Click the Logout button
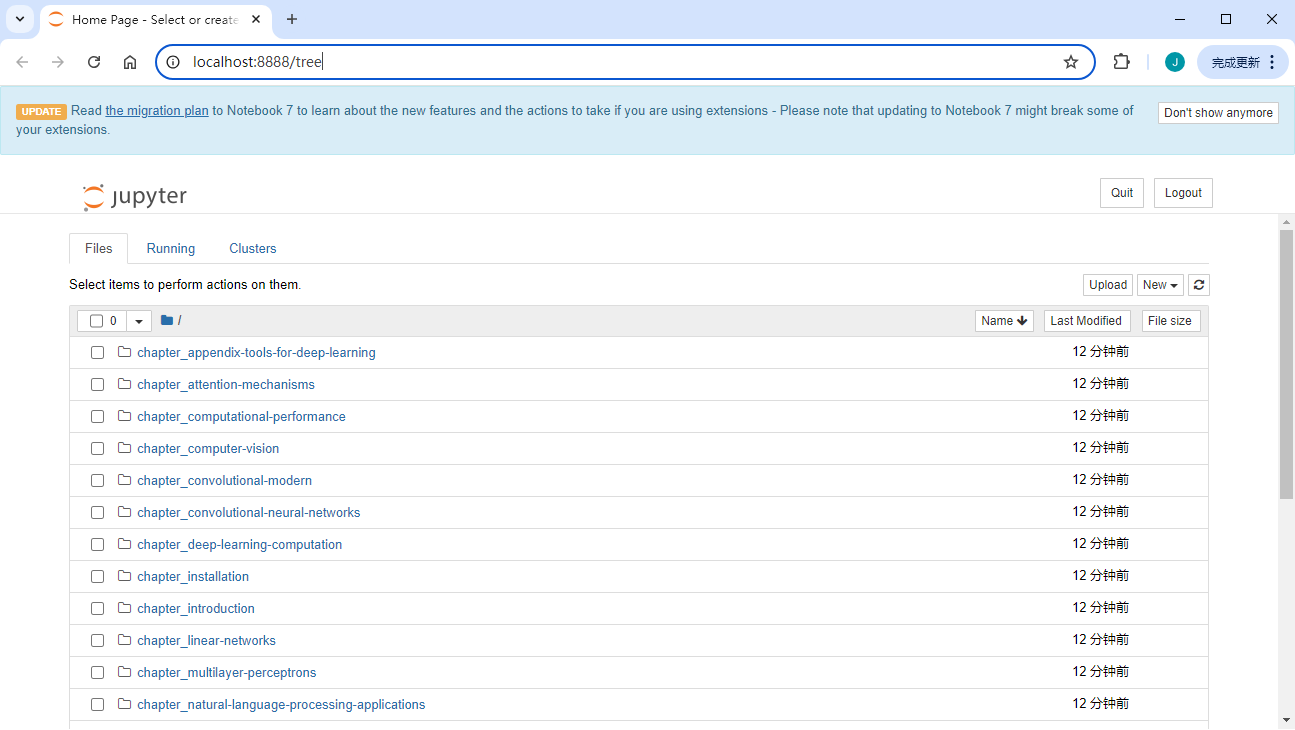The image size is (1295, 730). 1183,193
